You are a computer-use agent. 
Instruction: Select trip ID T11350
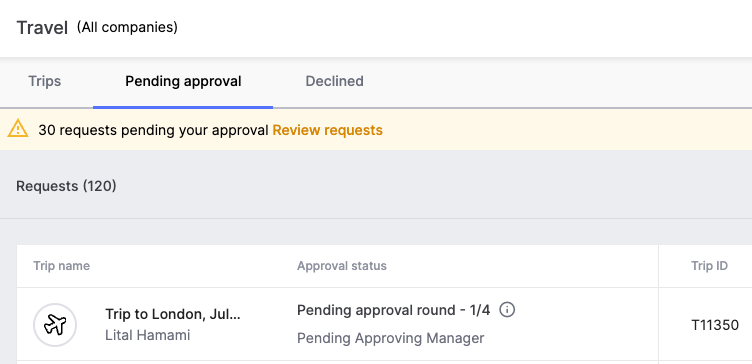point(715,325)
